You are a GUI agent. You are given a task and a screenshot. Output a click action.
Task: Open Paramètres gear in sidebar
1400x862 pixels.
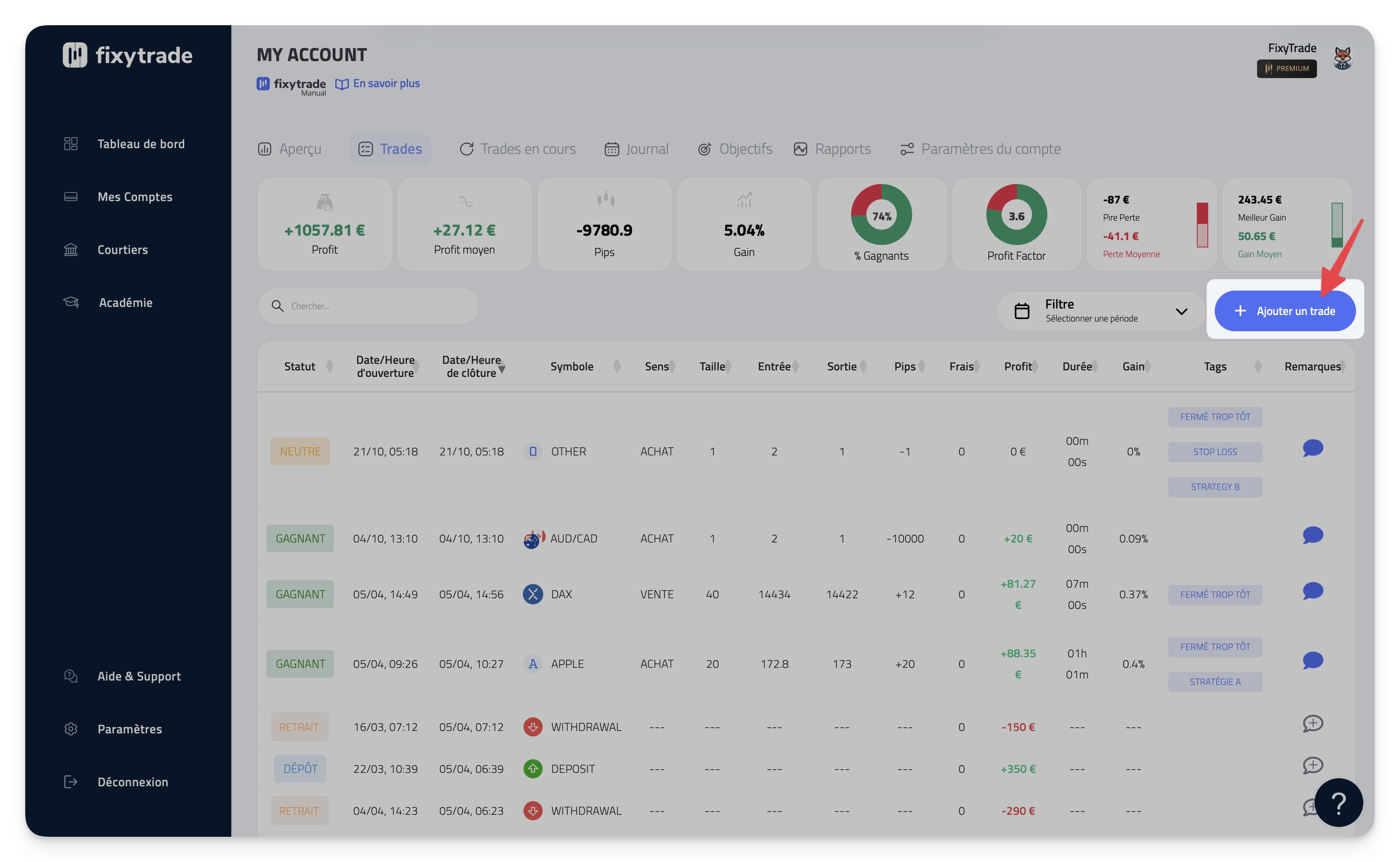[71, 729]
